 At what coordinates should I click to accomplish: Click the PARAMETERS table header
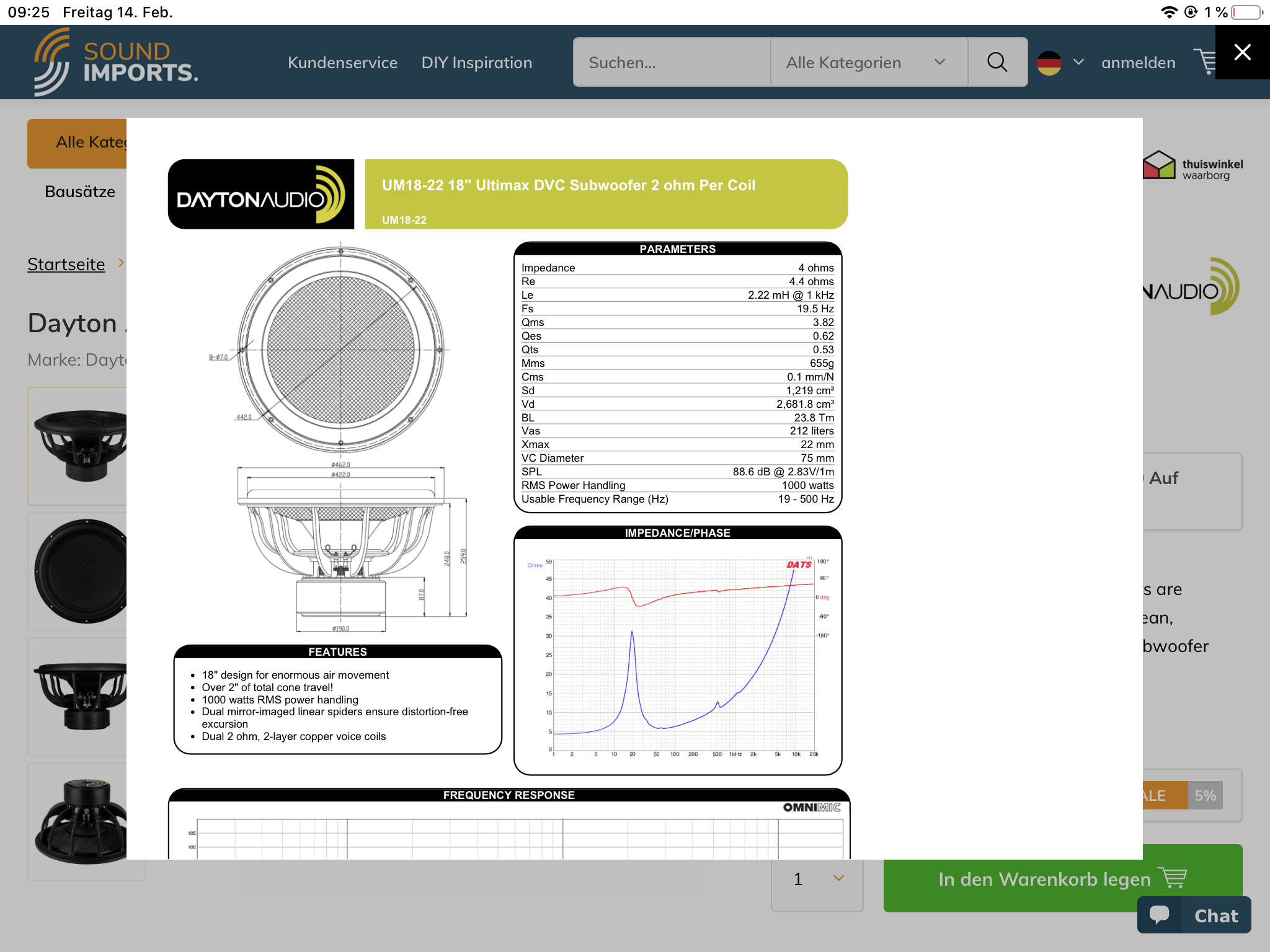[x=677, y=249]
